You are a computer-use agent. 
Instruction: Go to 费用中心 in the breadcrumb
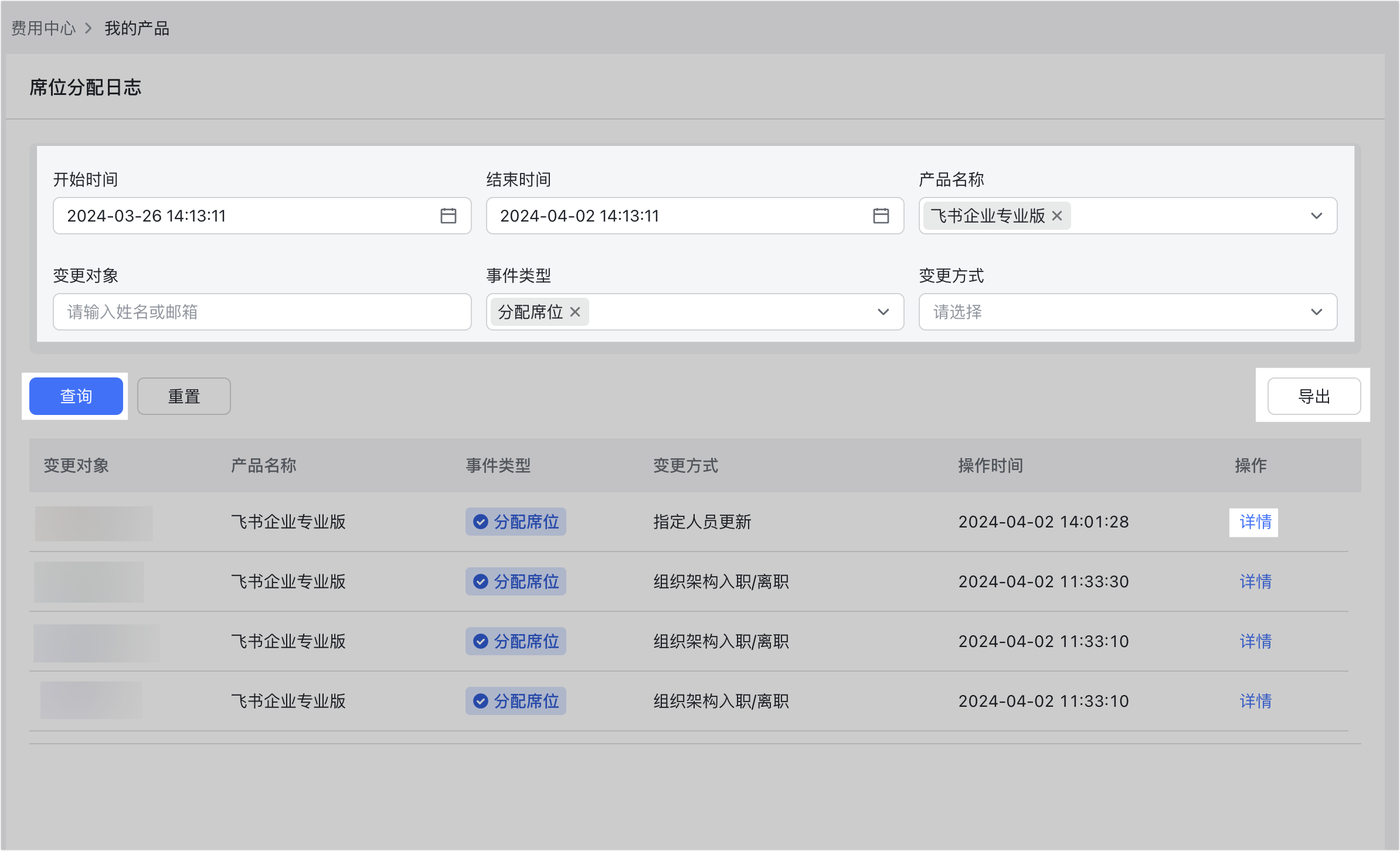pyautogui.click(x=43, y=28)
